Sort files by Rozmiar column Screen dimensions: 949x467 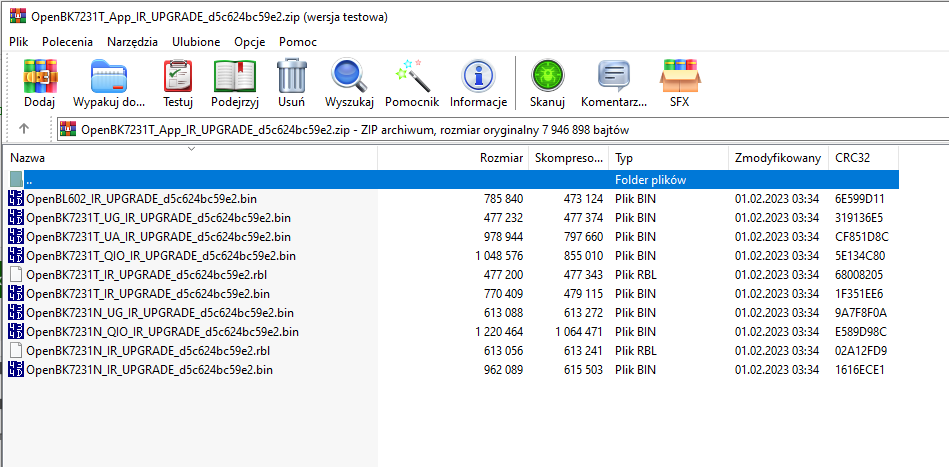click(453, 158)
